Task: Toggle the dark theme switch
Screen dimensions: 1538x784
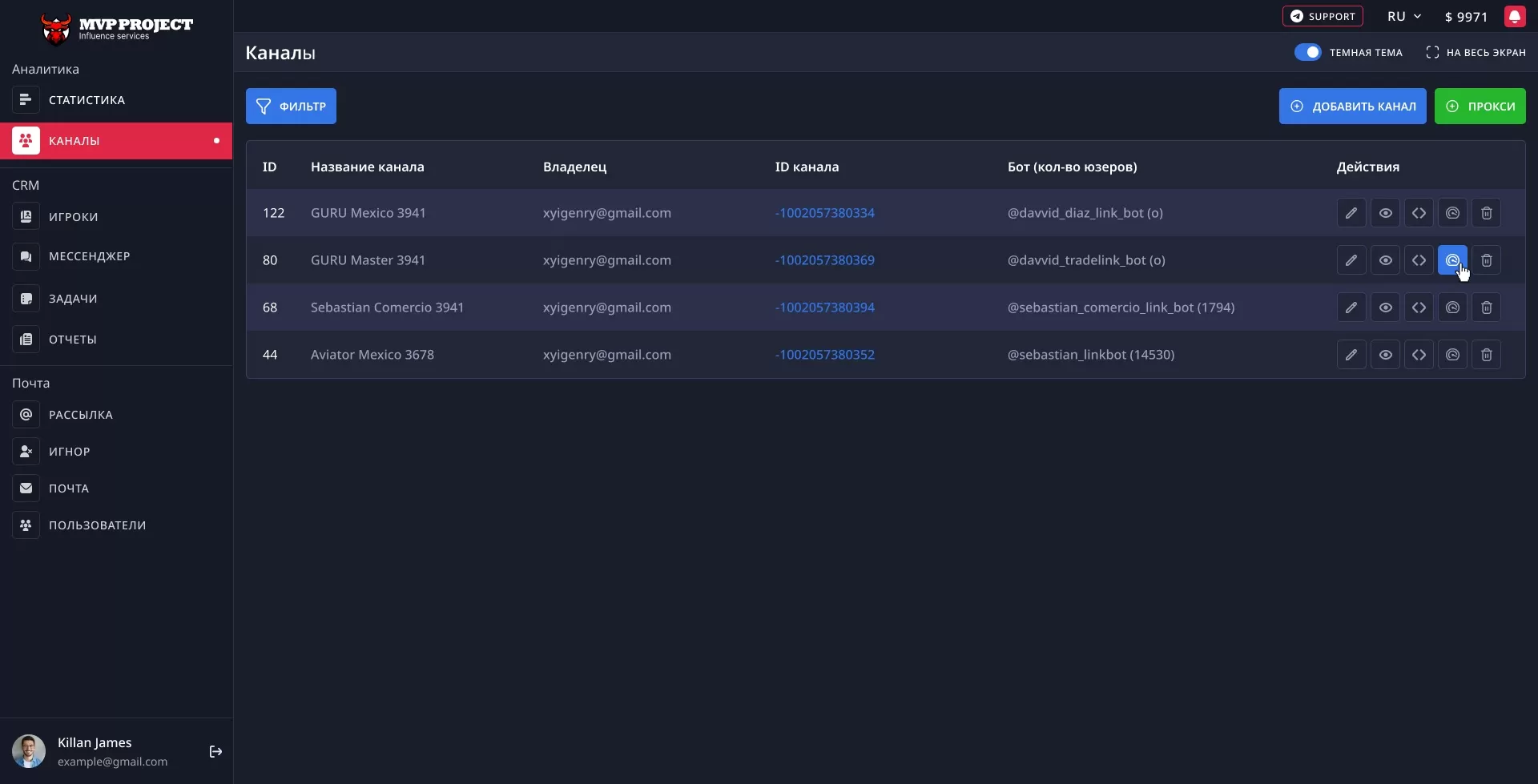Action: tap(1307, 52)
